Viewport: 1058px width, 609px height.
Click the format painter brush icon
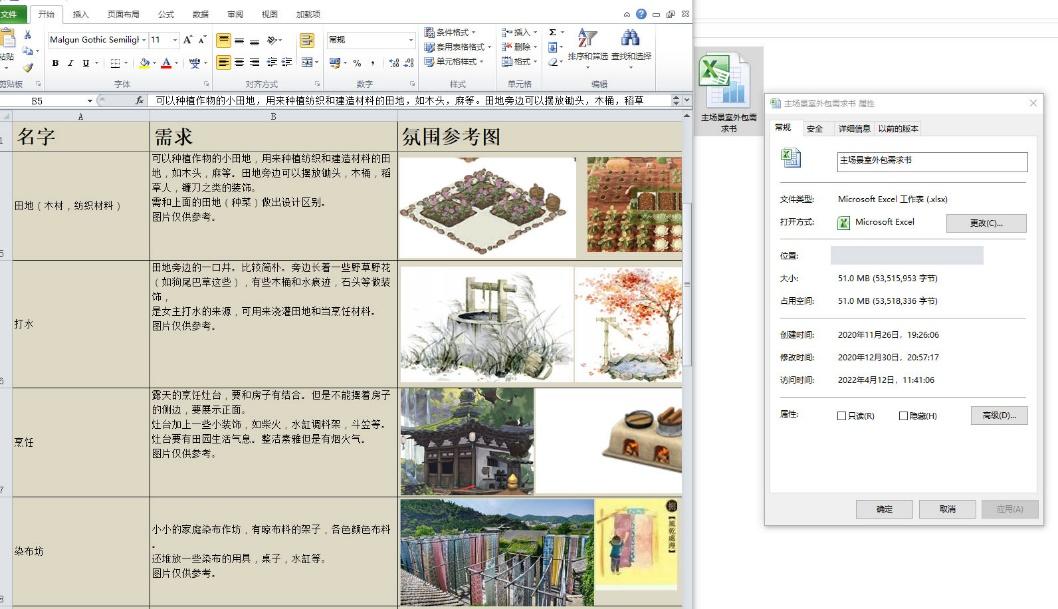pos(28,67)
